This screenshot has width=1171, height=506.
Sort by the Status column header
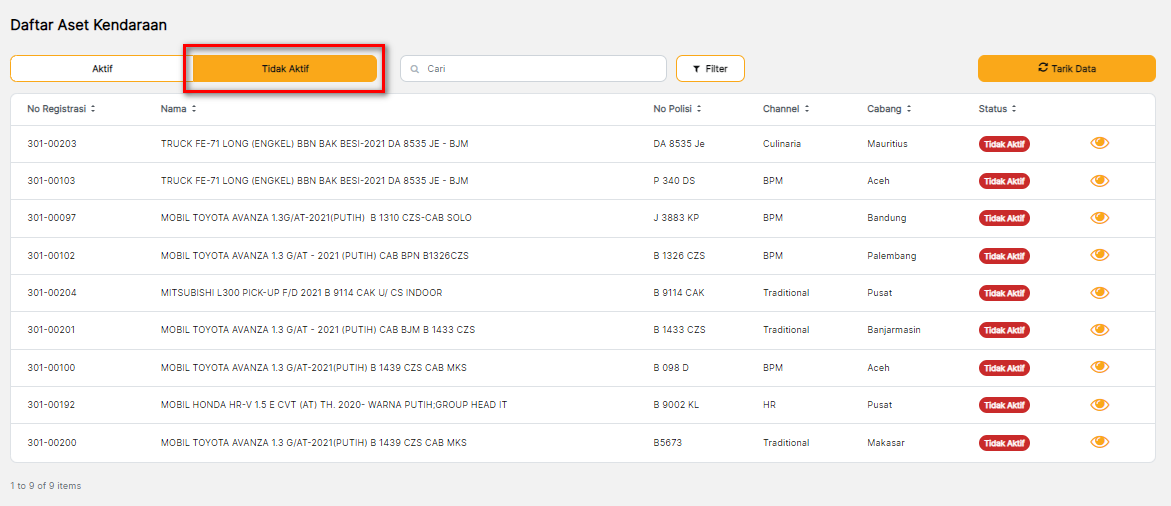[x=997, y=109]
